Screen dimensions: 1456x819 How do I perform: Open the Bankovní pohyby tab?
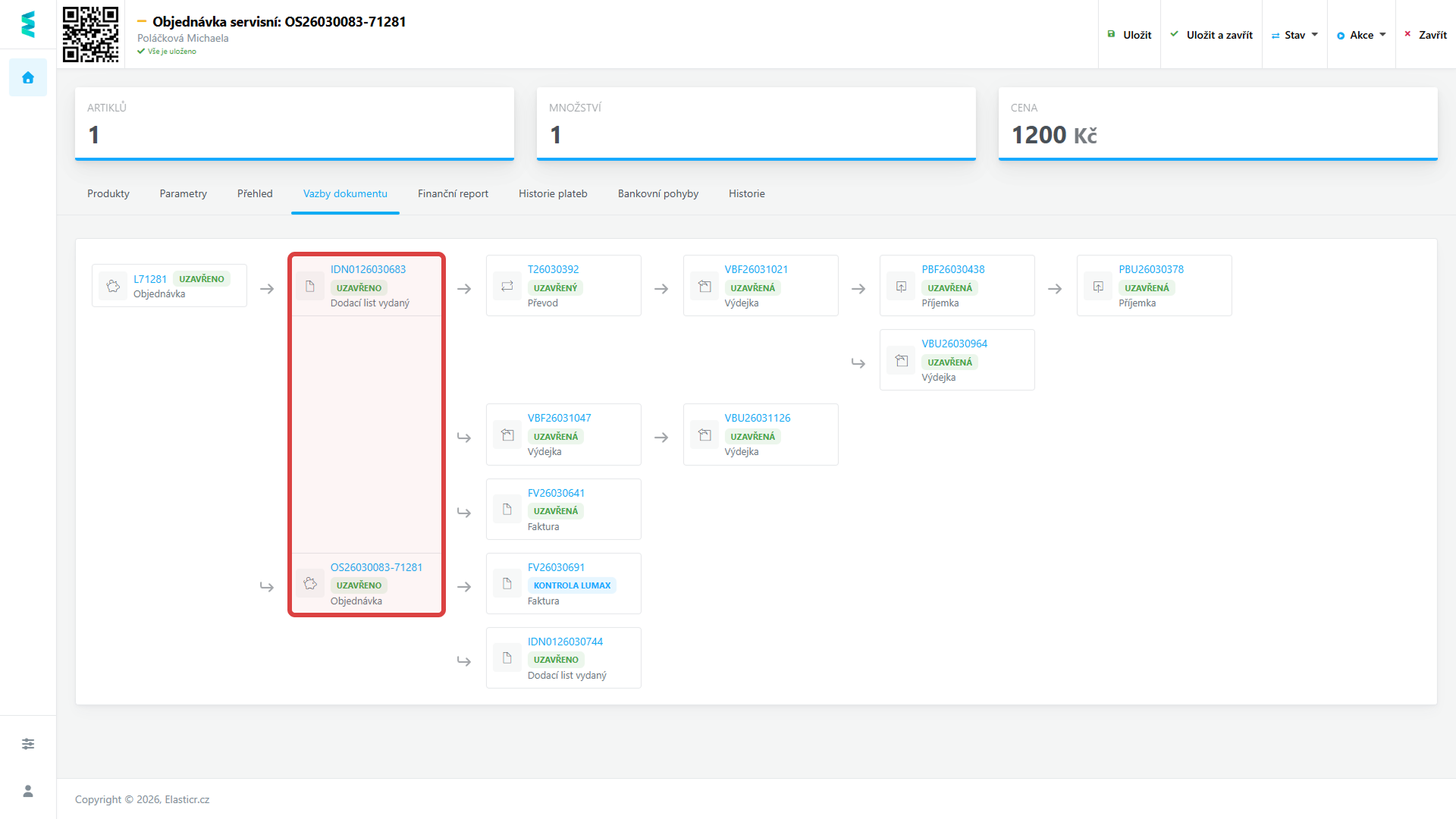(x=658, y=193)
